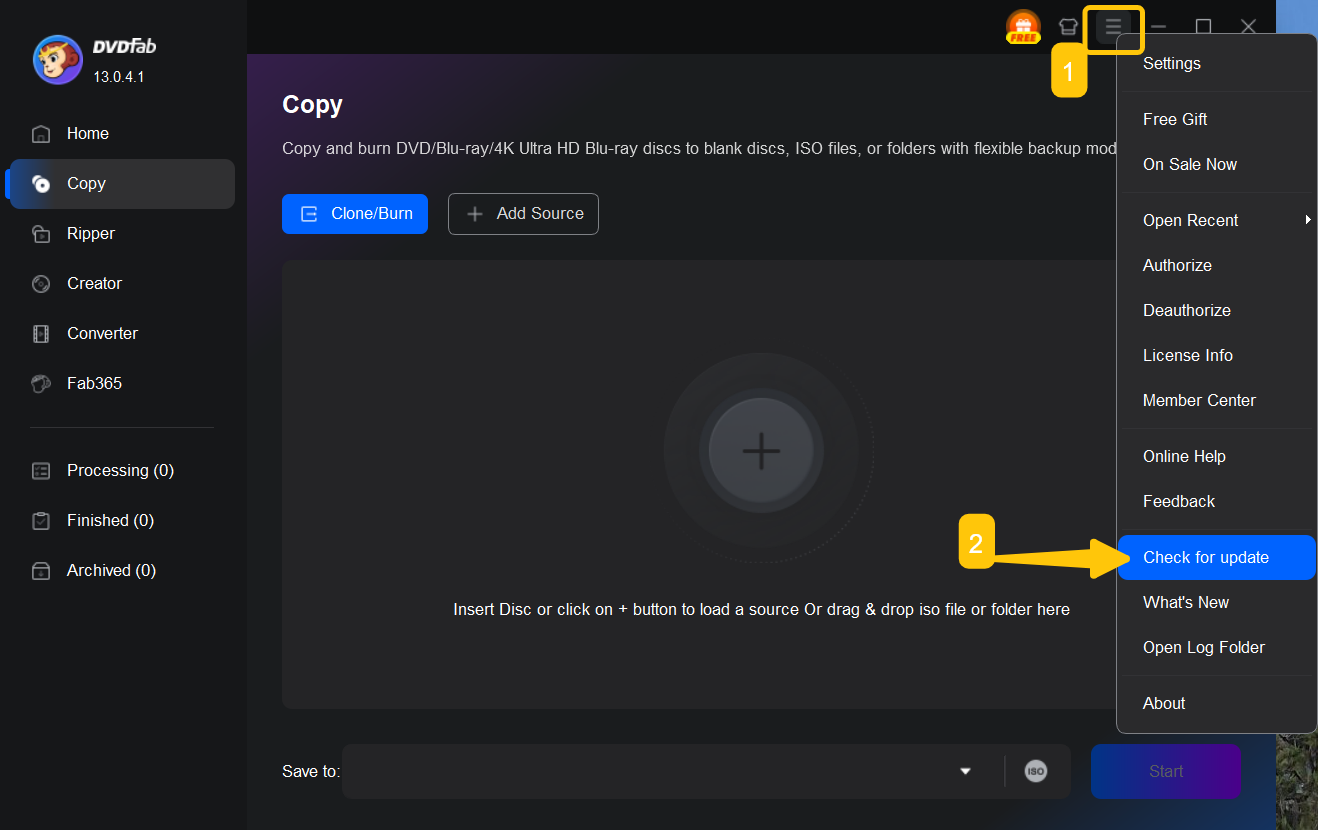Choose What's New in the menu
Screen dimensions: 1318x830
[1185, 602]
